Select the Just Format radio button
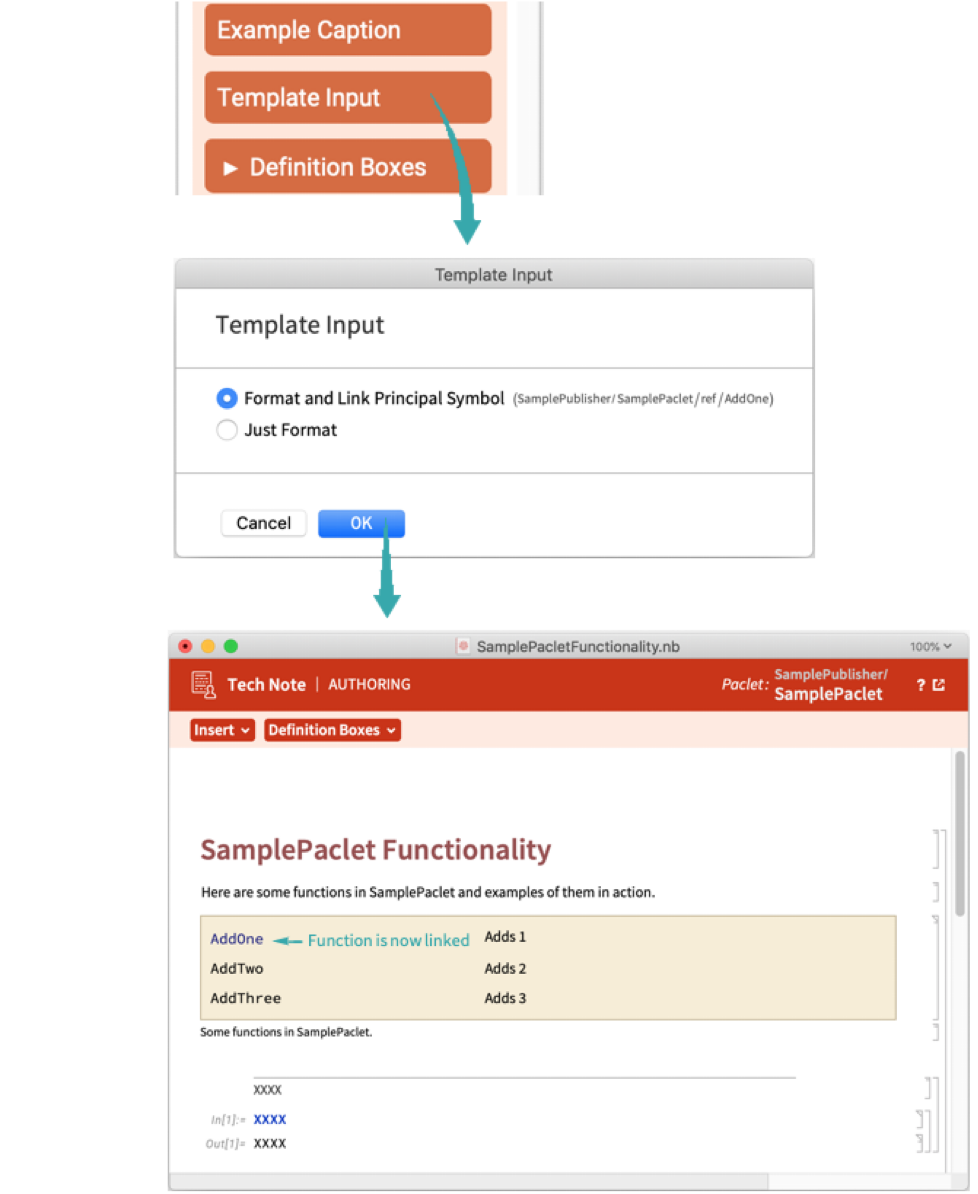Image resolution: width=978 pixels, height=1194 pixels. point(227,430)
